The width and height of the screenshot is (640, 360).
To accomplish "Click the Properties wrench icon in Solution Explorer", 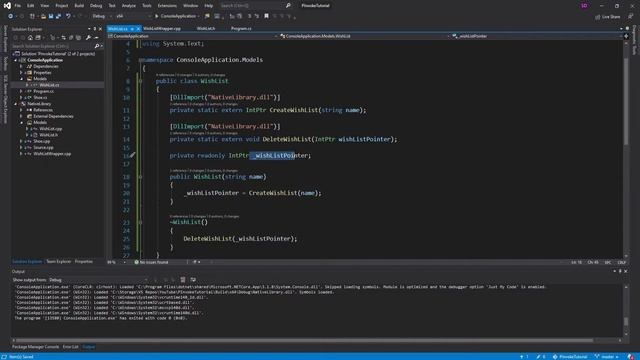I will tap(88, 38).
